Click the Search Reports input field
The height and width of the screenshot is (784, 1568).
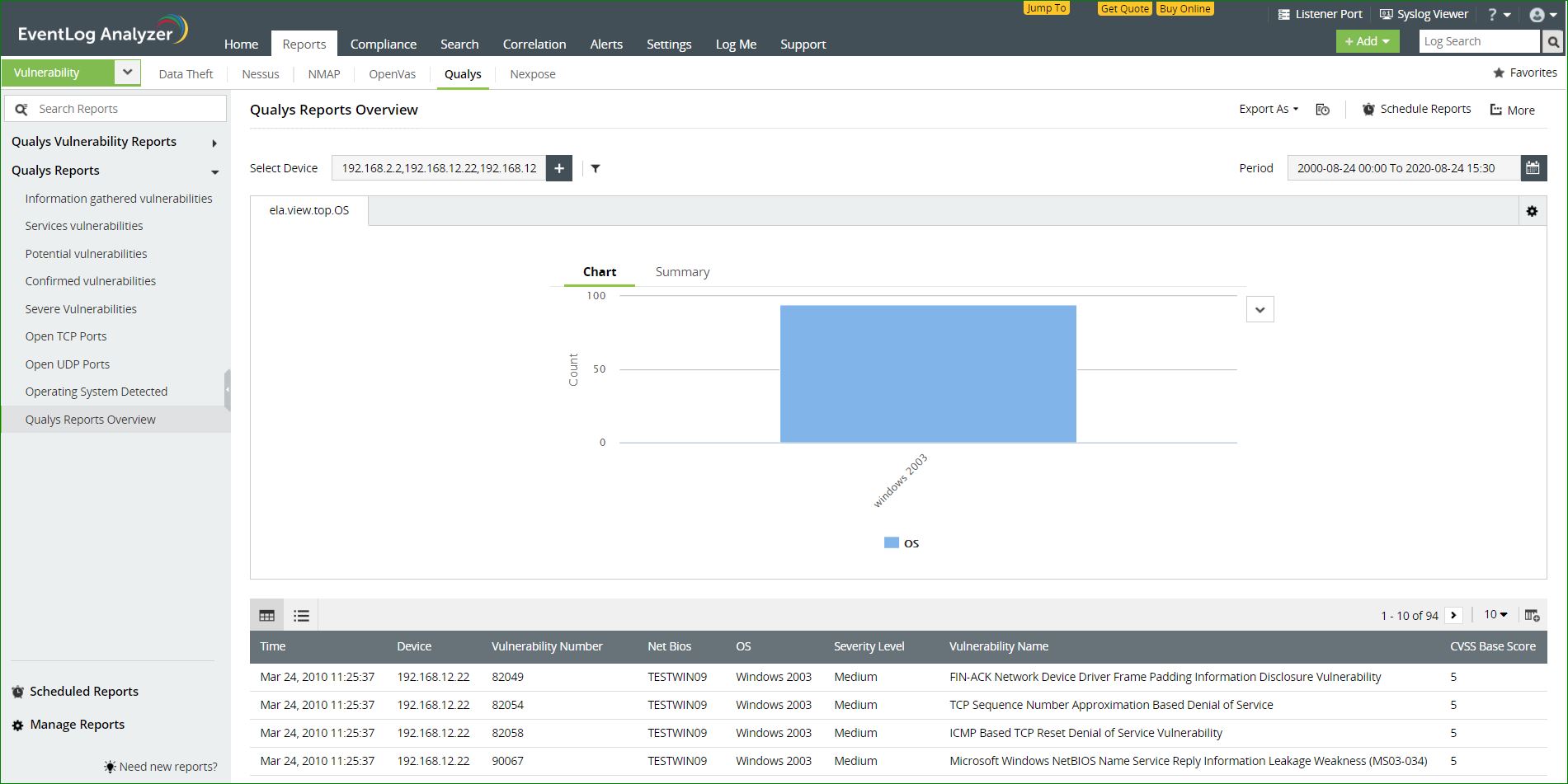[x=124, y=109]
